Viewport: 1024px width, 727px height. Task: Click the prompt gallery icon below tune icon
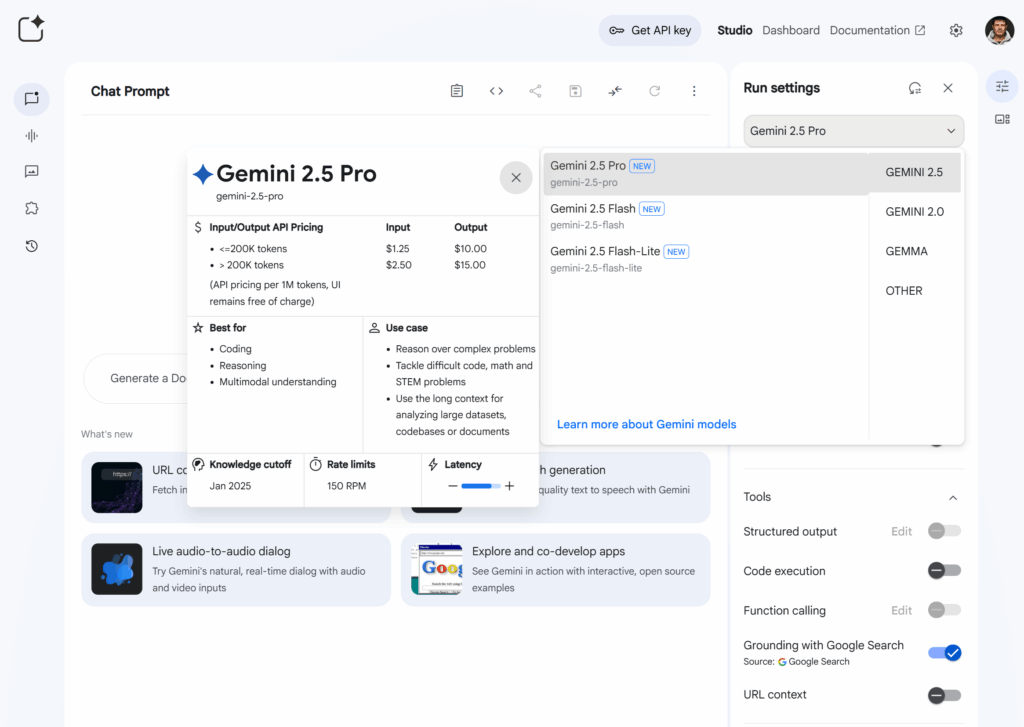[1002, 119]
